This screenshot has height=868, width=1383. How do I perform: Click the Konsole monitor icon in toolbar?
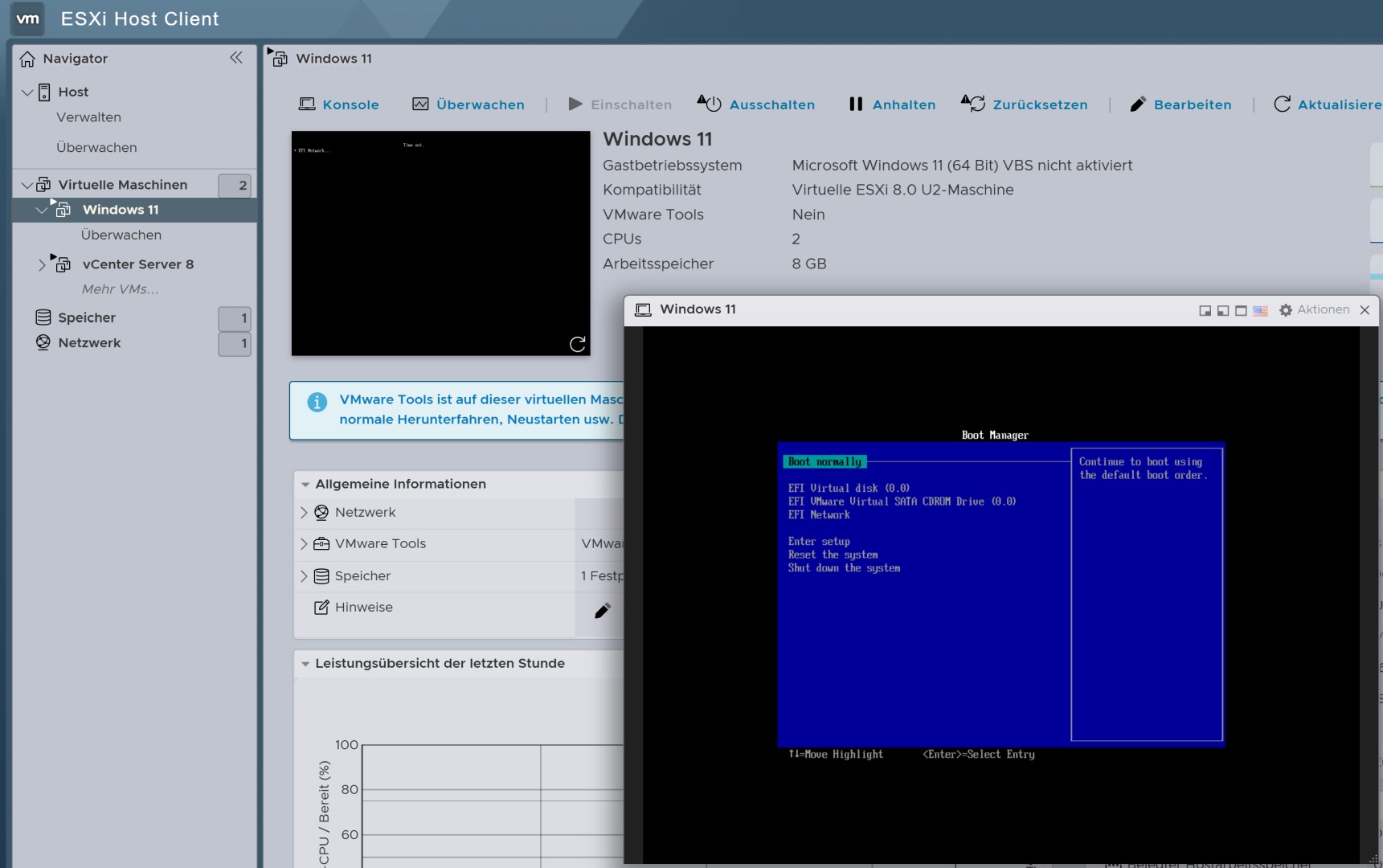[307, 104]
